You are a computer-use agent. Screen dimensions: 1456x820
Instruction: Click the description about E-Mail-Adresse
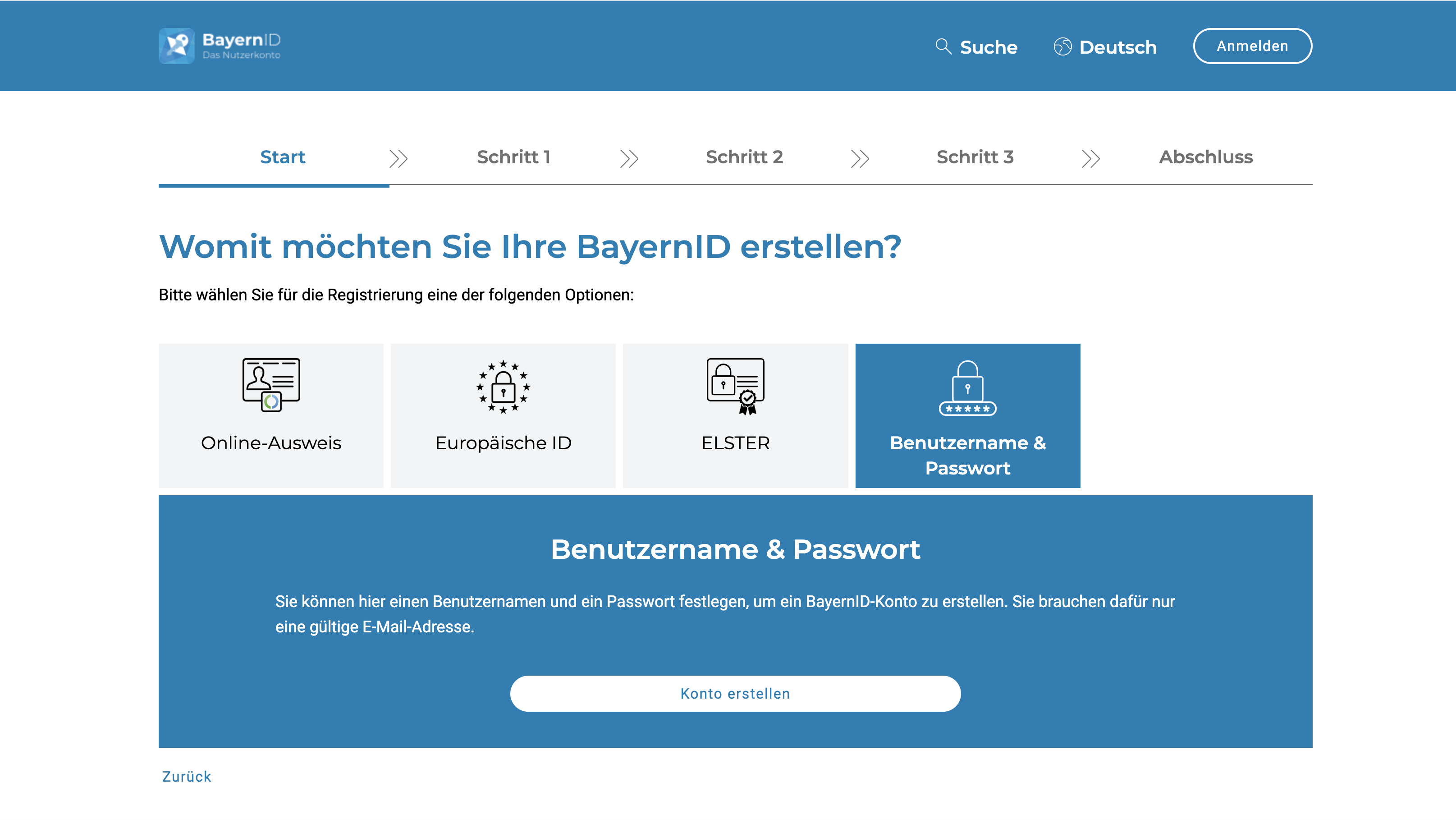[725, 614]
